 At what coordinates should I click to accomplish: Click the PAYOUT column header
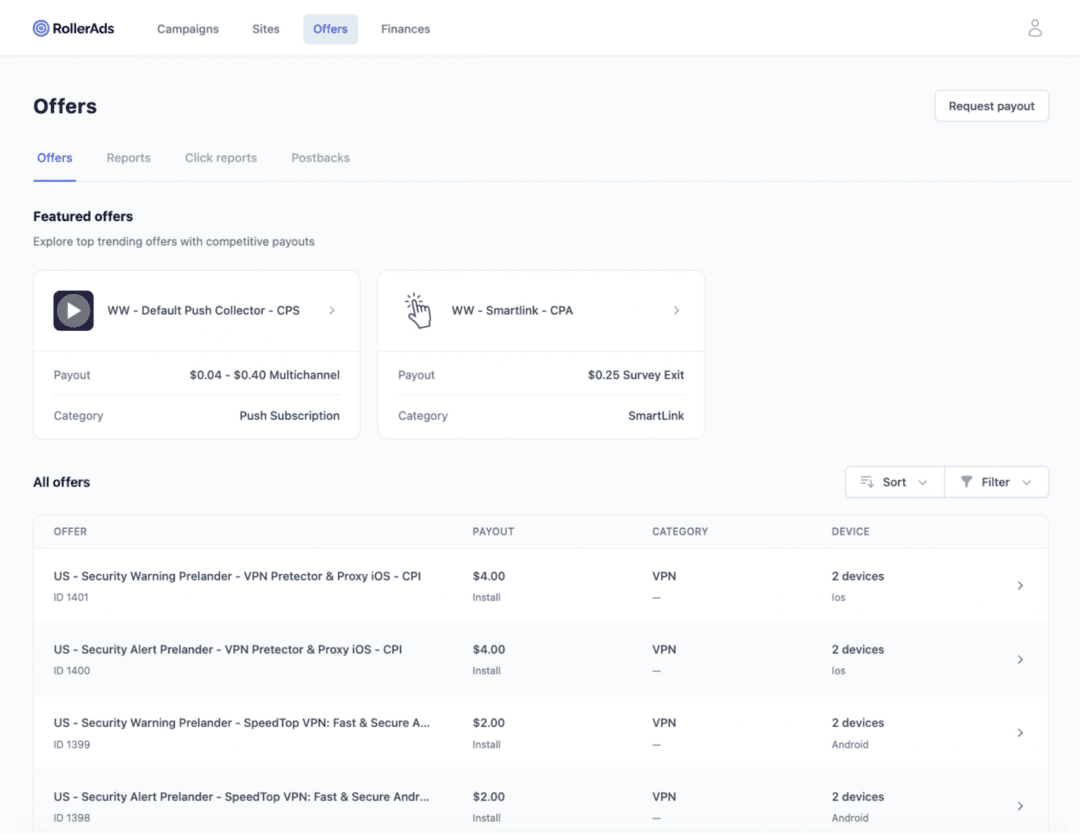click(493, 532)
